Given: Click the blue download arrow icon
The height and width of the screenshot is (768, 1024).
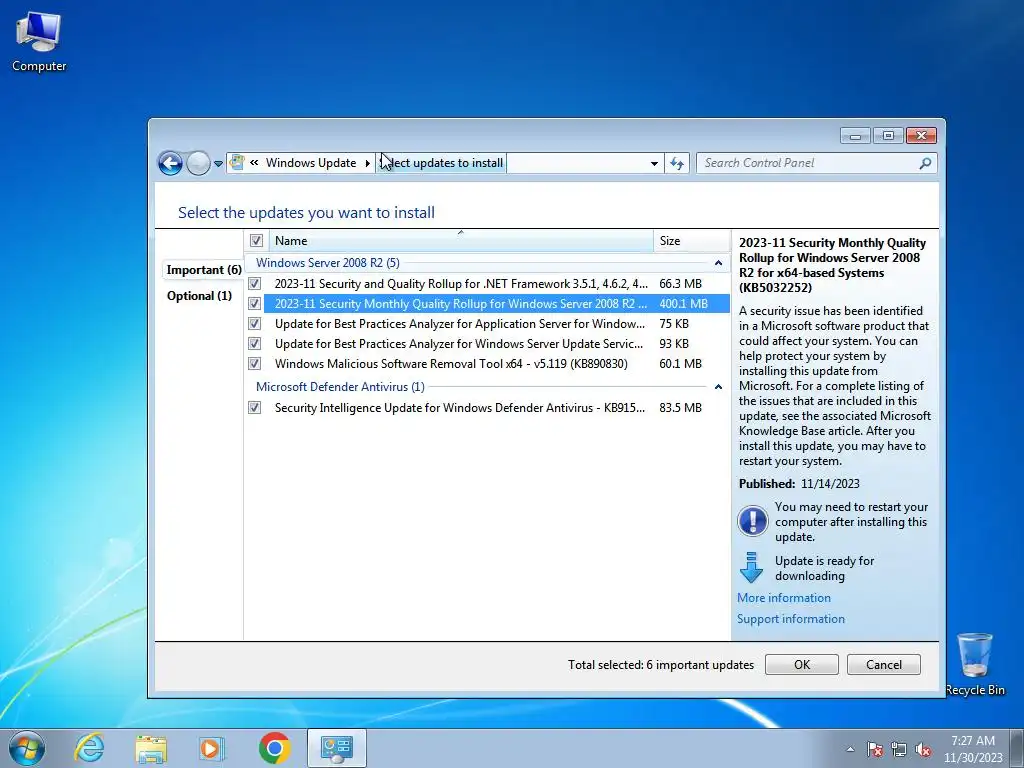Looking at the screenshot, I should [x=751, y=567].
